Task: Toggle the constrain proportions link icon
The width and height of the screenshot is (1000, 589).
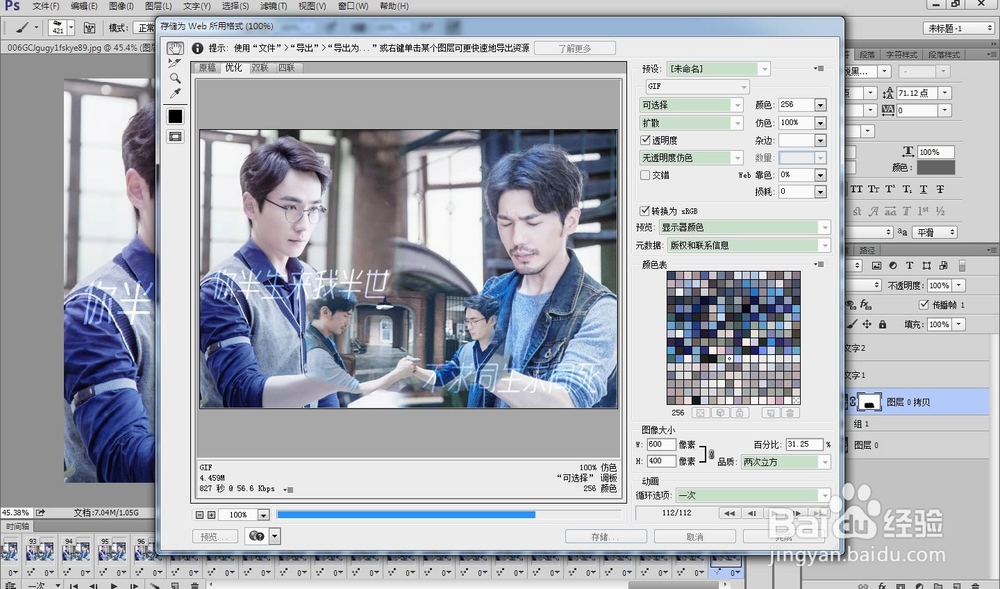Action: point(711,453)
